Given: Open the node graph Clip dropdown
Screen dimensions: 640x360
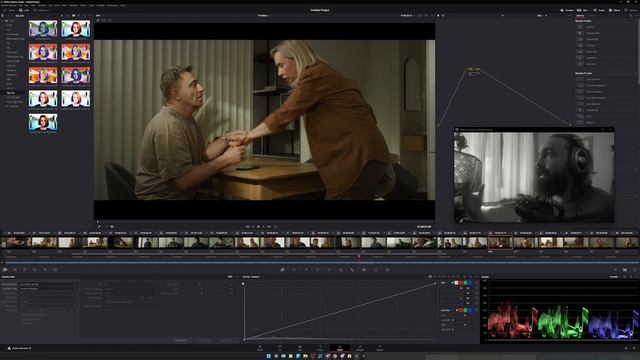Looking at the screenshot, I should 541,16.
